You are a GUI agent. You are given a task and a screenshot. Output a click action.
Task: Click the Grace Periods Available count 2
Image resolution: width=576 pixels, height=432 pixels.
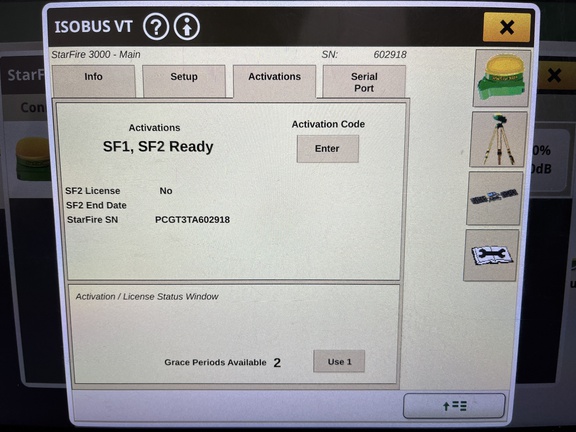277,363
